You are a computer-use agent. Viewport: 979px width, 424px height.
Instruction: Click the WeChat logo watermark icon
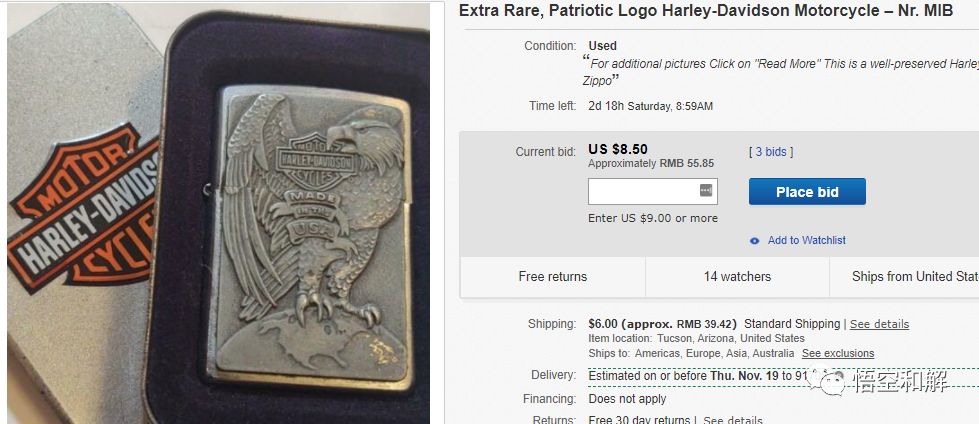click(x=825, y=380)
